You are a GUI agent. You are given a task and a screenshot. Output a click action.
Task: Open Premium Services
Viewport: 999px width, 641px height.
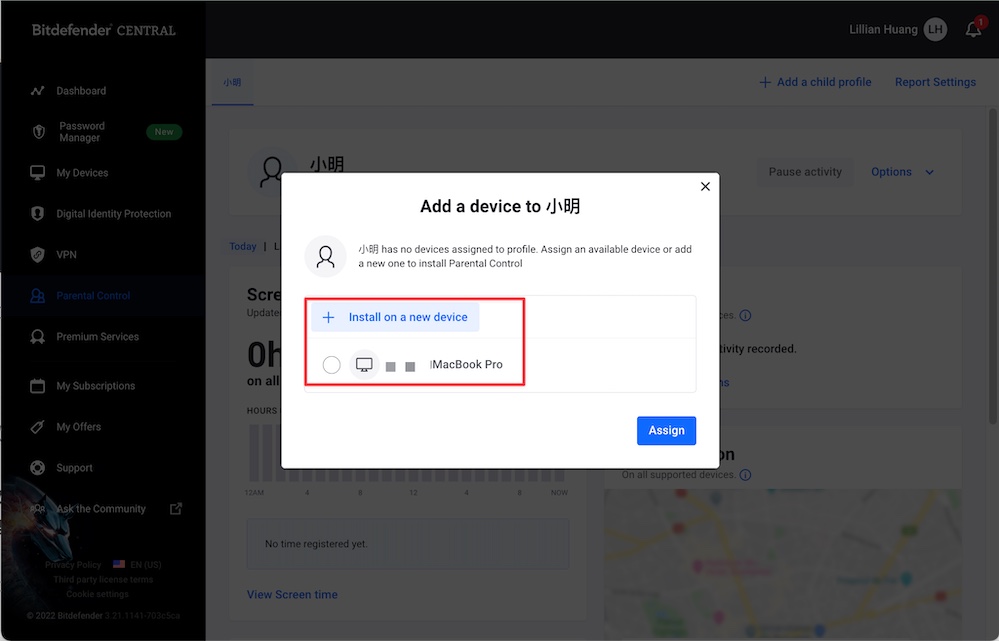pyautogui.click(x=97, y=336)
